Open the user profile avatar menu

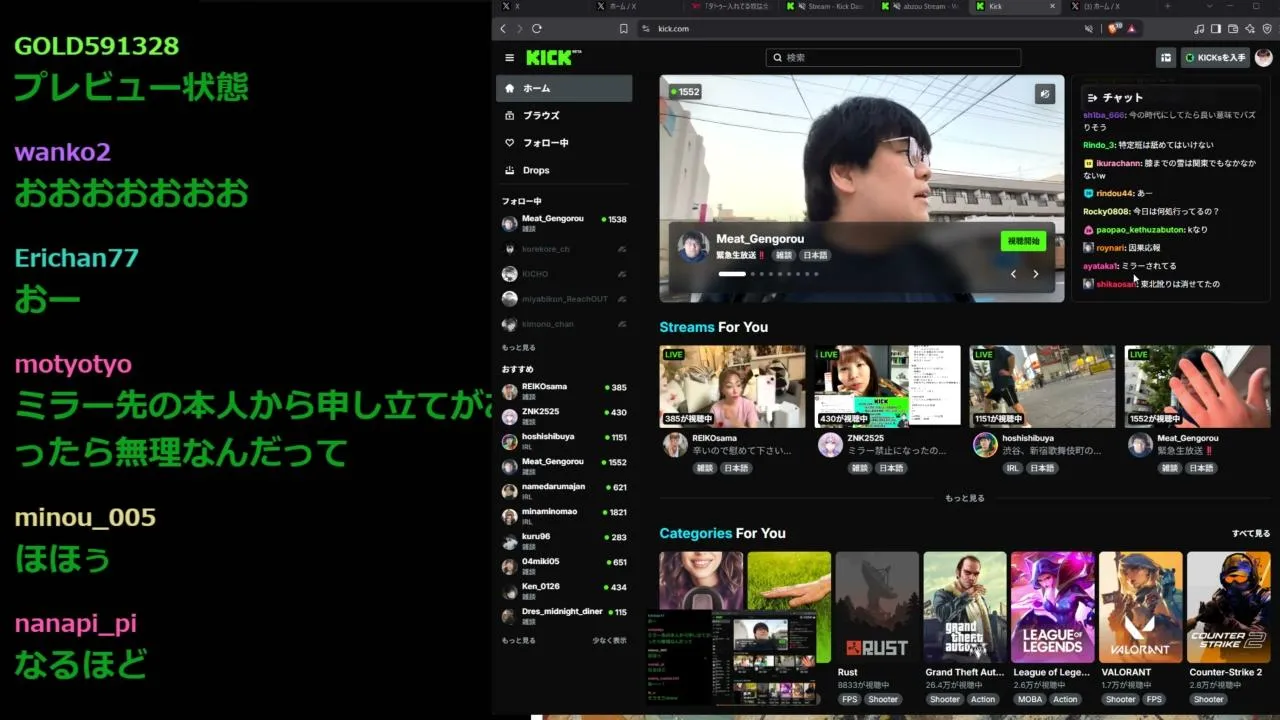point(1264,58)
